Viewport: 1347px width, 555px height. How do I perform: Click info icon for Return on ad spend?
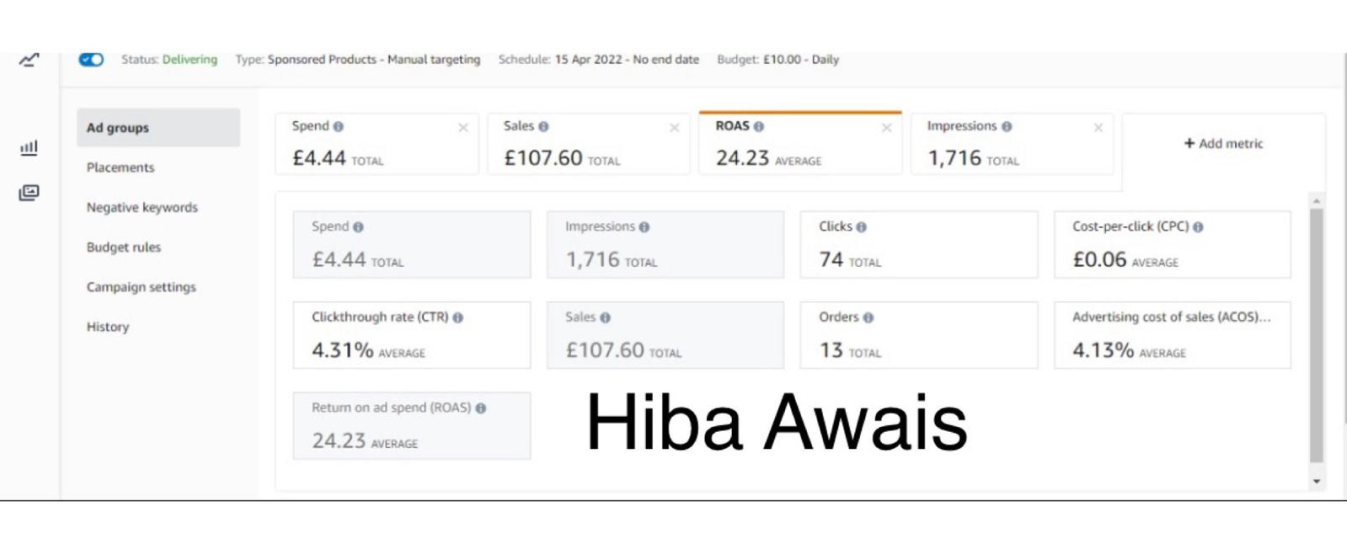pyautogui.click(x=481, y=409)
